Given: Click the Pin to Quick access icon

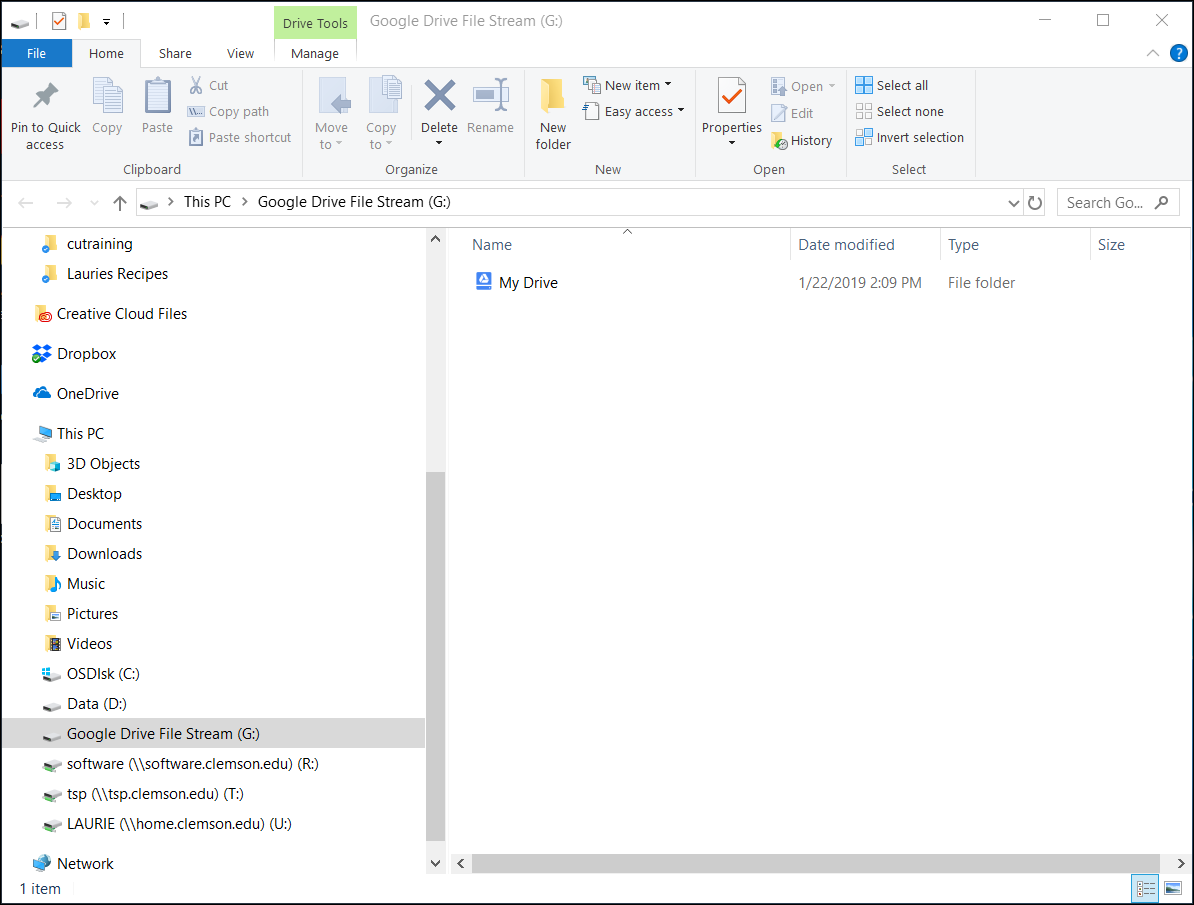Looking at the screenshot, I should point(46,96).
